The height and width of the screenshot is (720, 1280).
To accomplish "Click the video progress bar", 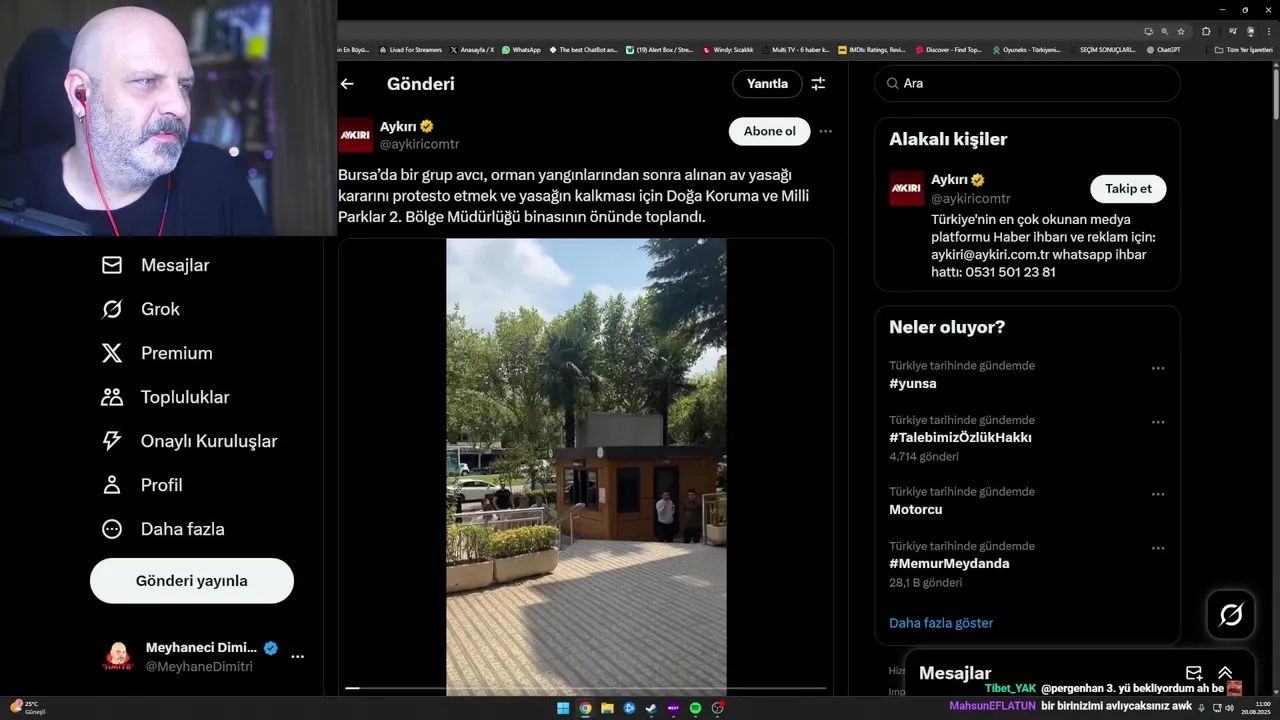I will [586, 688].
